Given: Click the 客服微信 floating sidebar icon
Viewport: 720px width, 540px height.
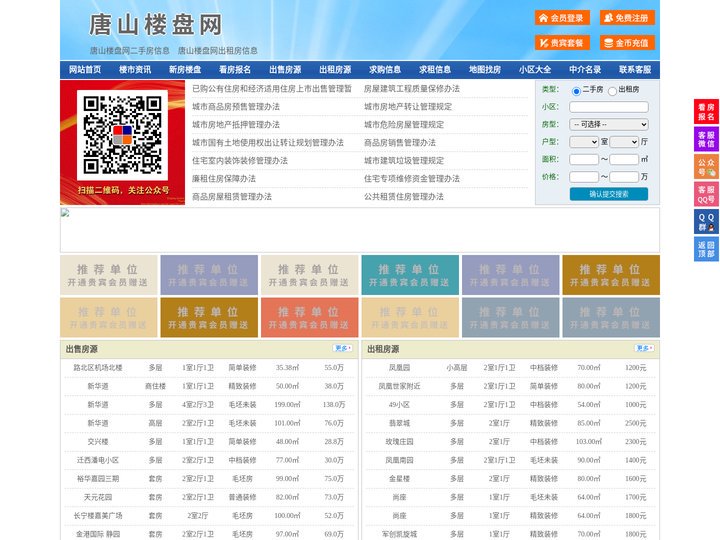Looking at the screenshot, I should pos(706,139).
